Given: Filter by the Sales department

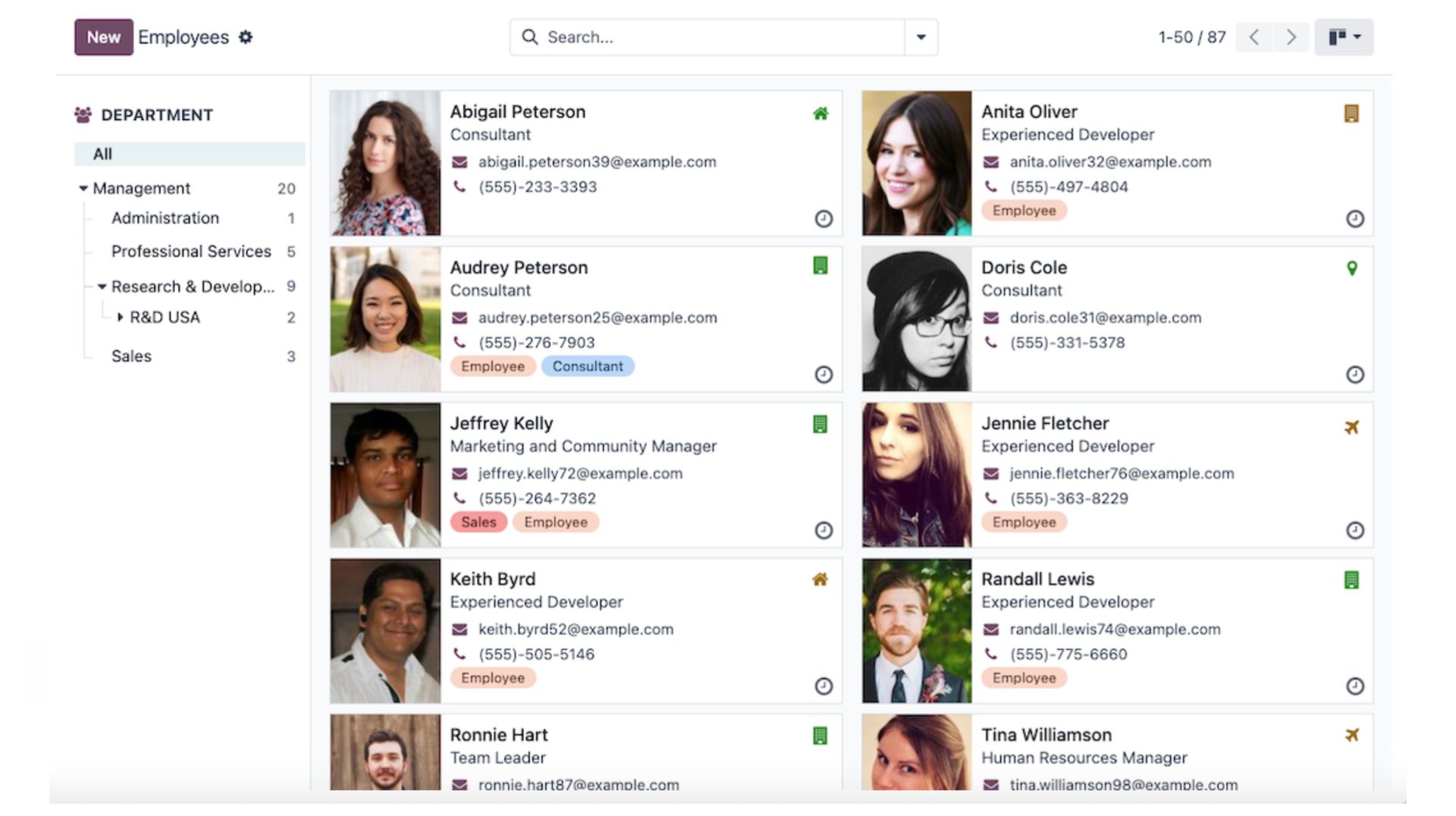Looking at the screenshot, I should point(131,356).
